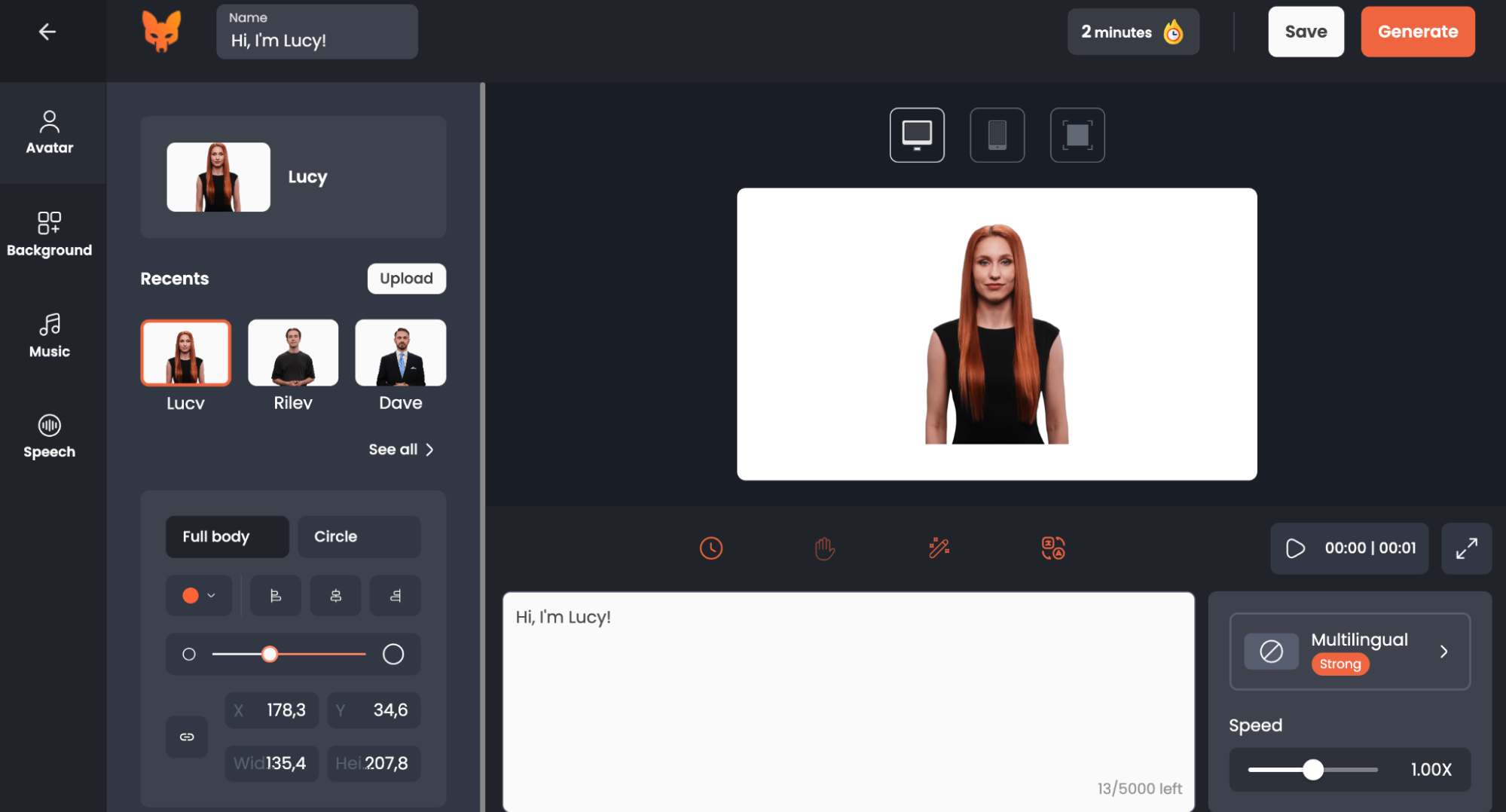The height and width of the screenshot is (812, 1506).
Task: Select the Lucy avatar thumbnail in Recents
Action: [185, 353]
